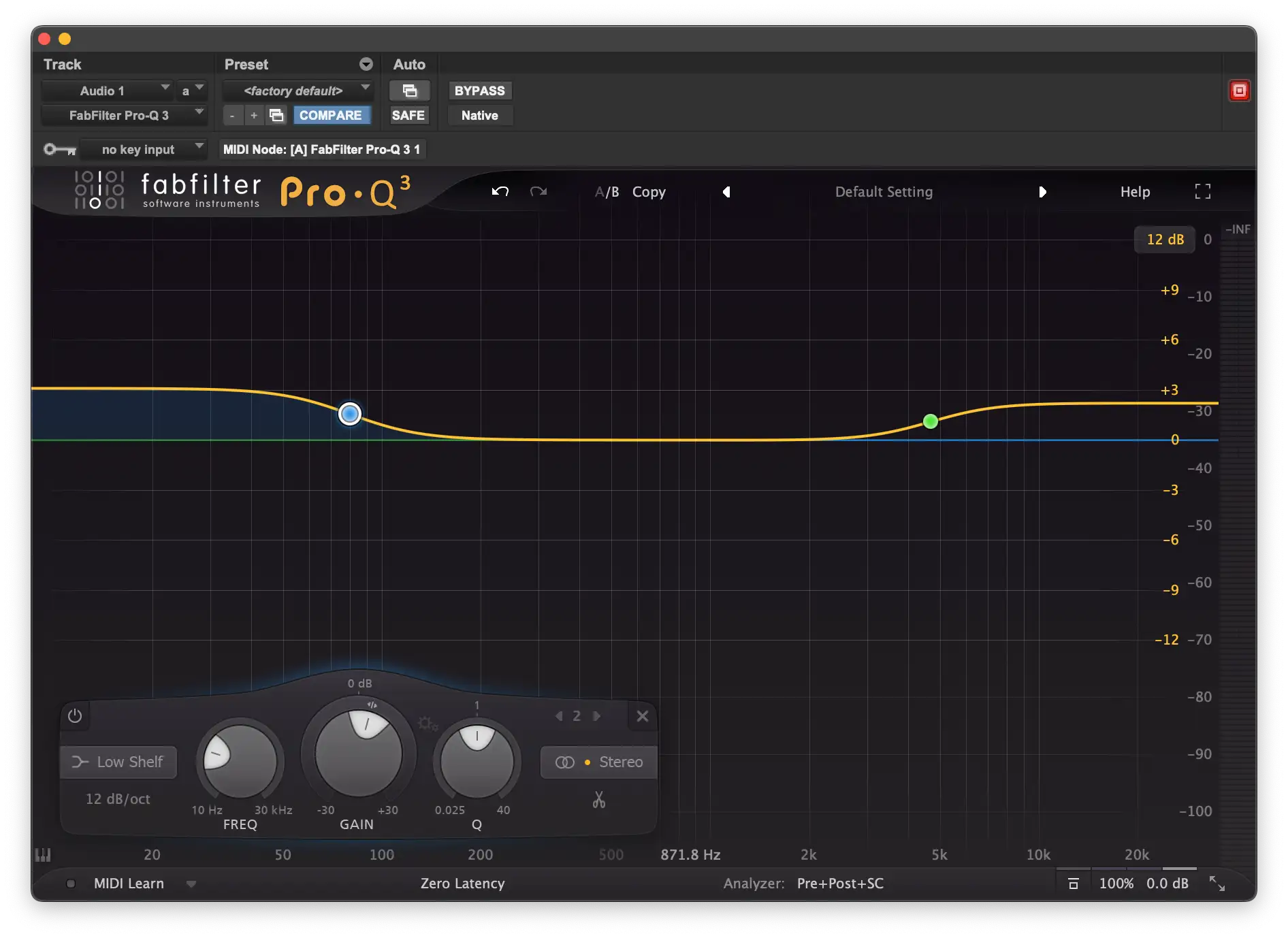The width and height of the screenshot is (1288, 938).
Task: Click the resize arrows icon in bottom right
Action: (1216, 883)
